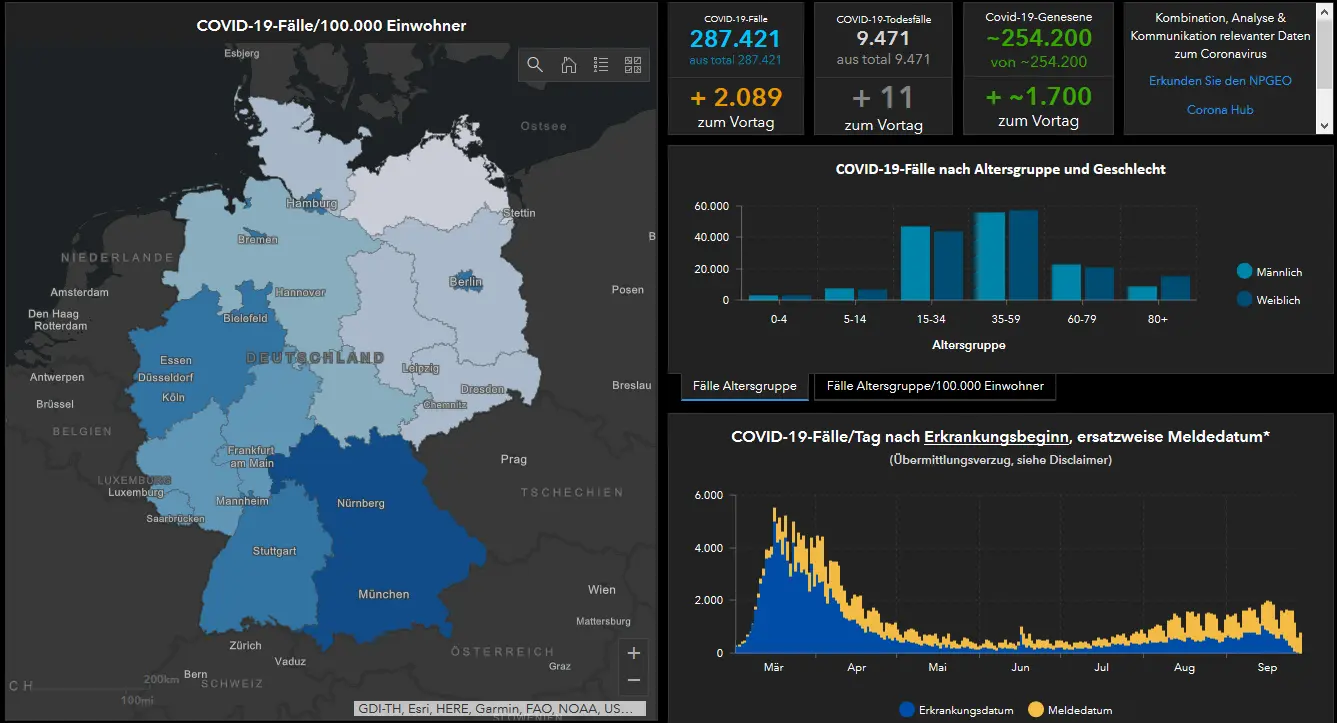Image resolution: width=1337 pixels, height=723 pixels.
Task: Toggle Erkrankungsdatum series in legend
Action: click(956, 710)
